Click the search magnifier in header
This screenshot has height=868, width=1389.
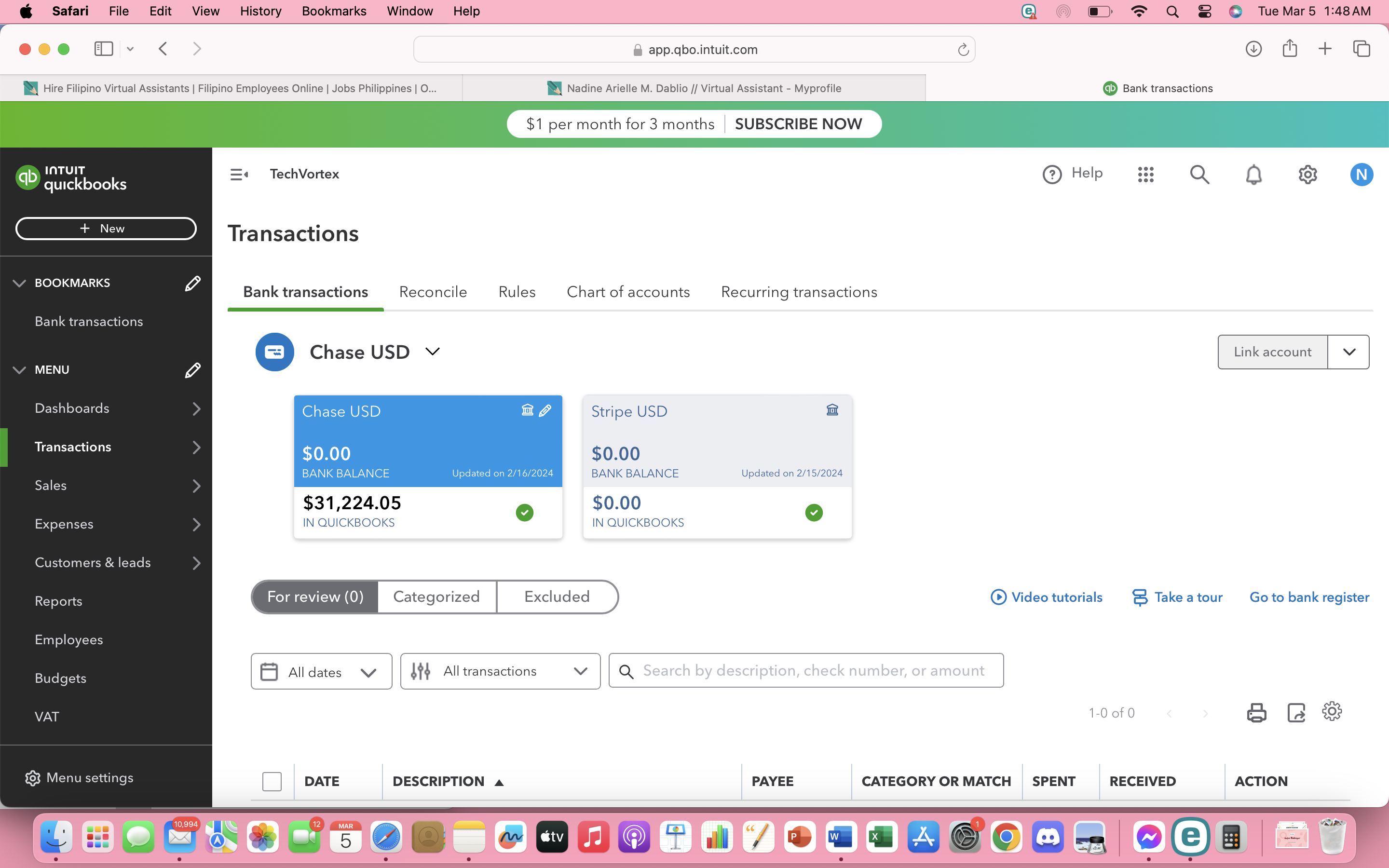point(1199,175)
